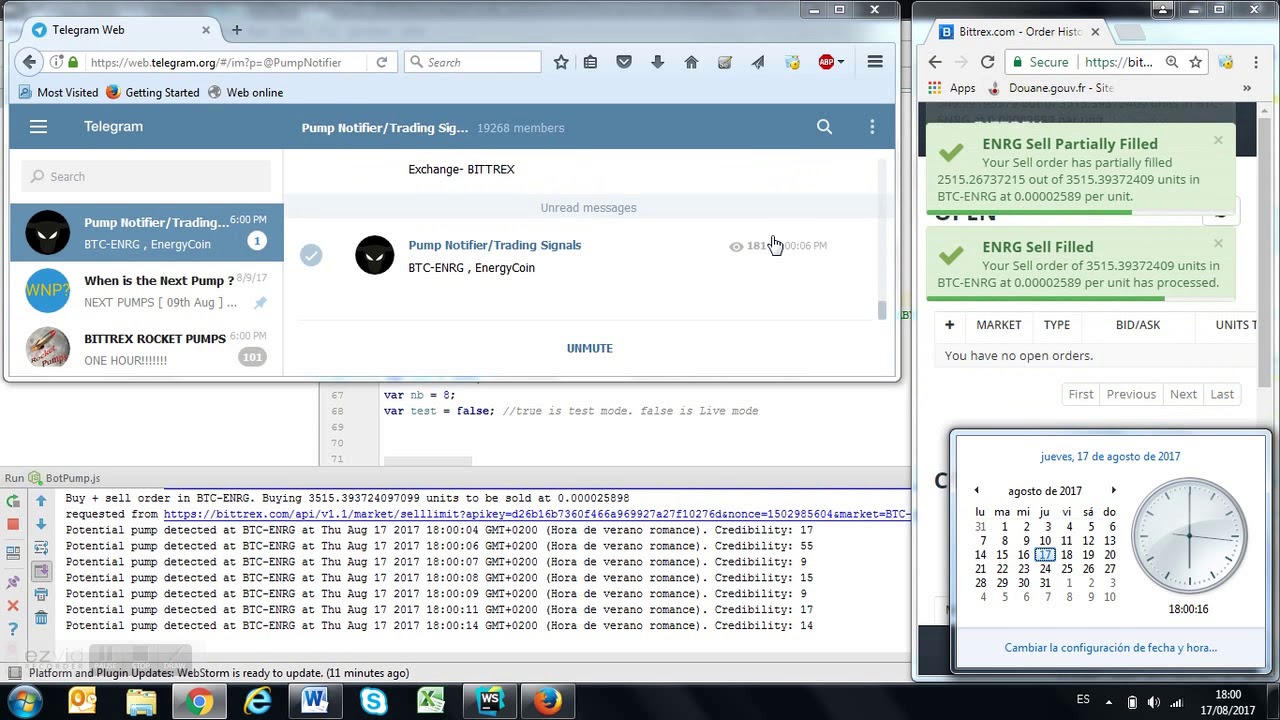Viewport: 1280px width, 720px height.
Task: Open the Pocket icon in Firefox
Action: [624, 62]
